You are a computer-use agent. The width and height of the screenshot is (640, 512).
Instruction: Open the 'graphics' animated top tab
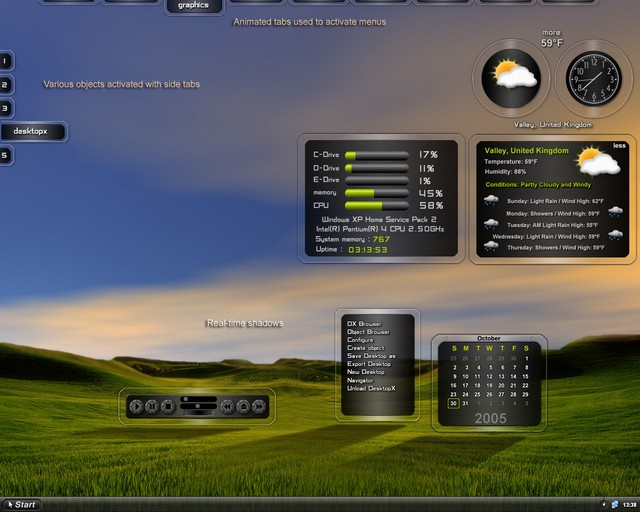coord(193,6)
